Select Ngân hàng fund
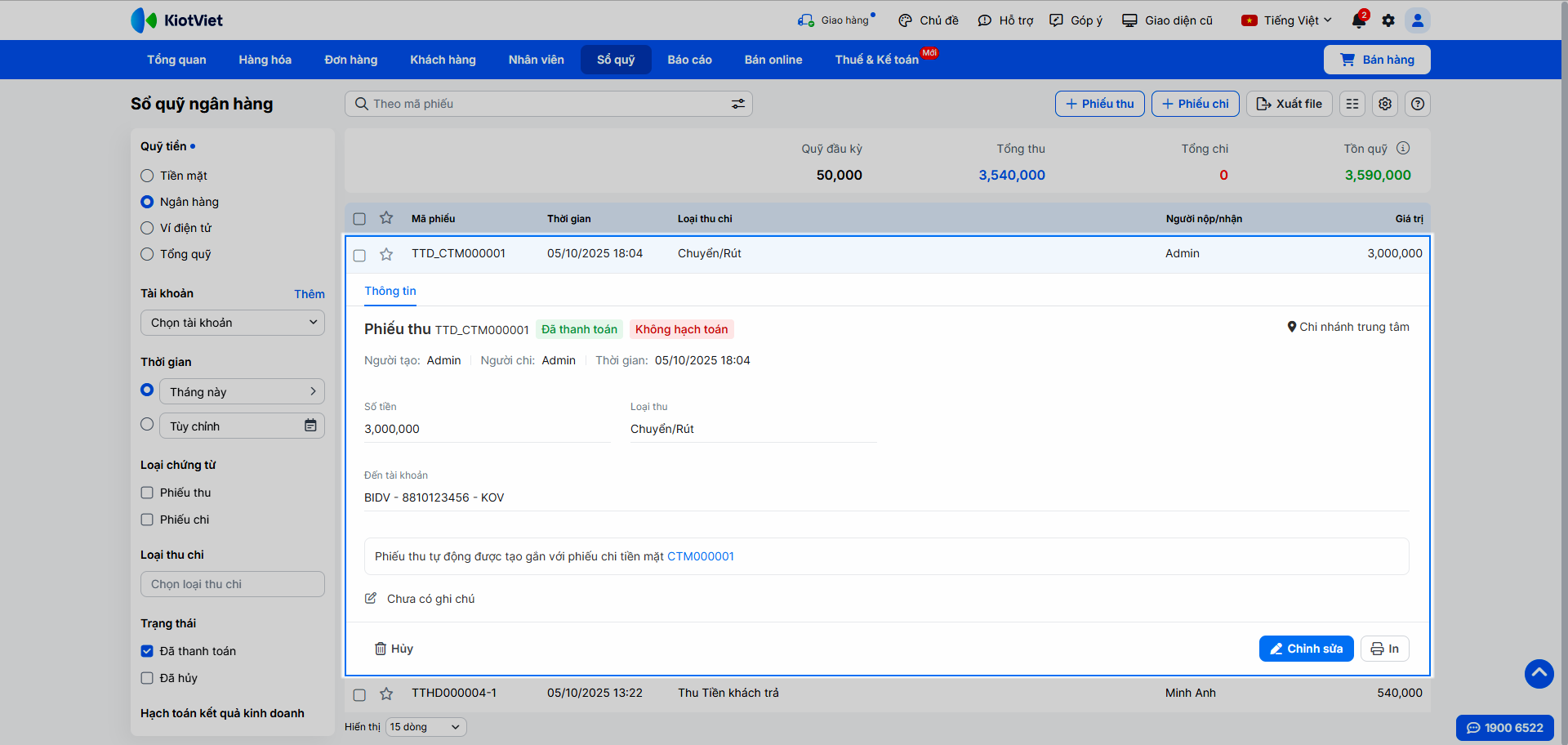1568x745 pixels. [x=147, y=202]
